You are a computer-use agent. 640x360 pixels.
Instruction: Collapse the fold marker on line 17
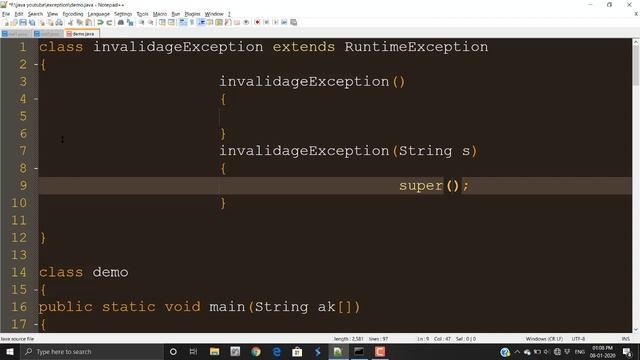click(x=36, y=325)
